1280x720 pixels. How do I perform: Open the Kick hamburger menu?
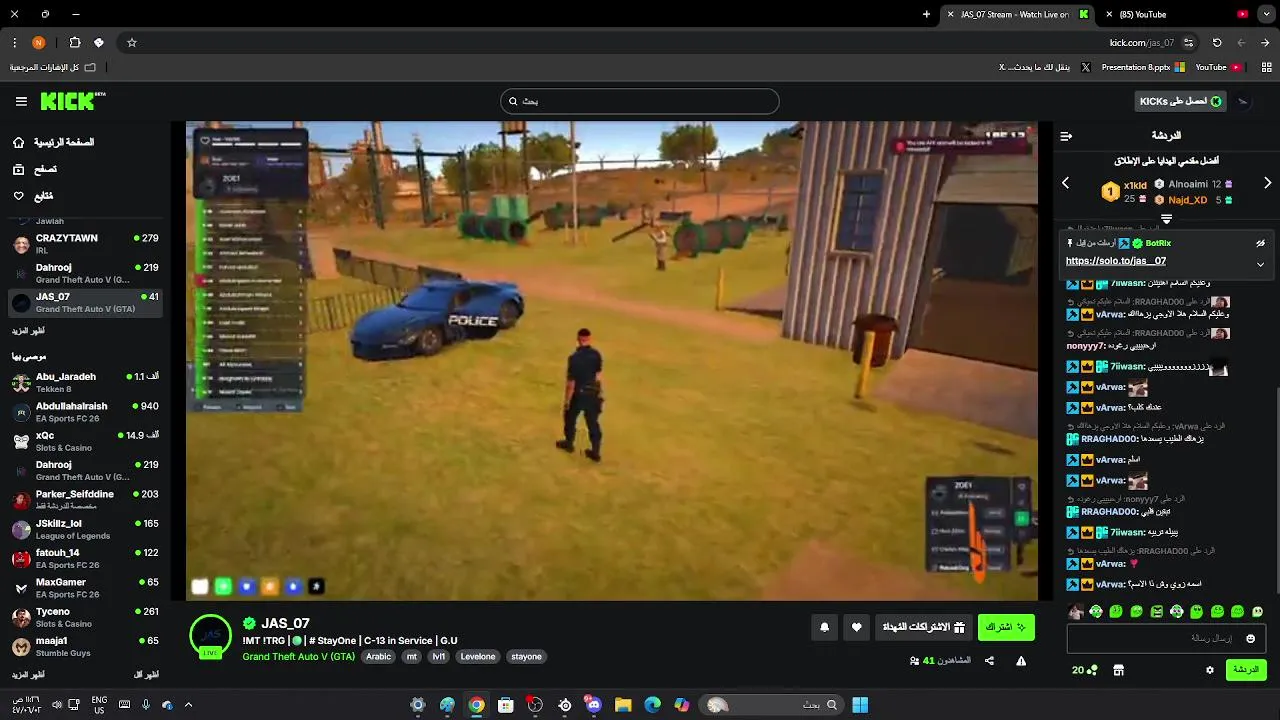pyautogui.click(x=21, y=101)
